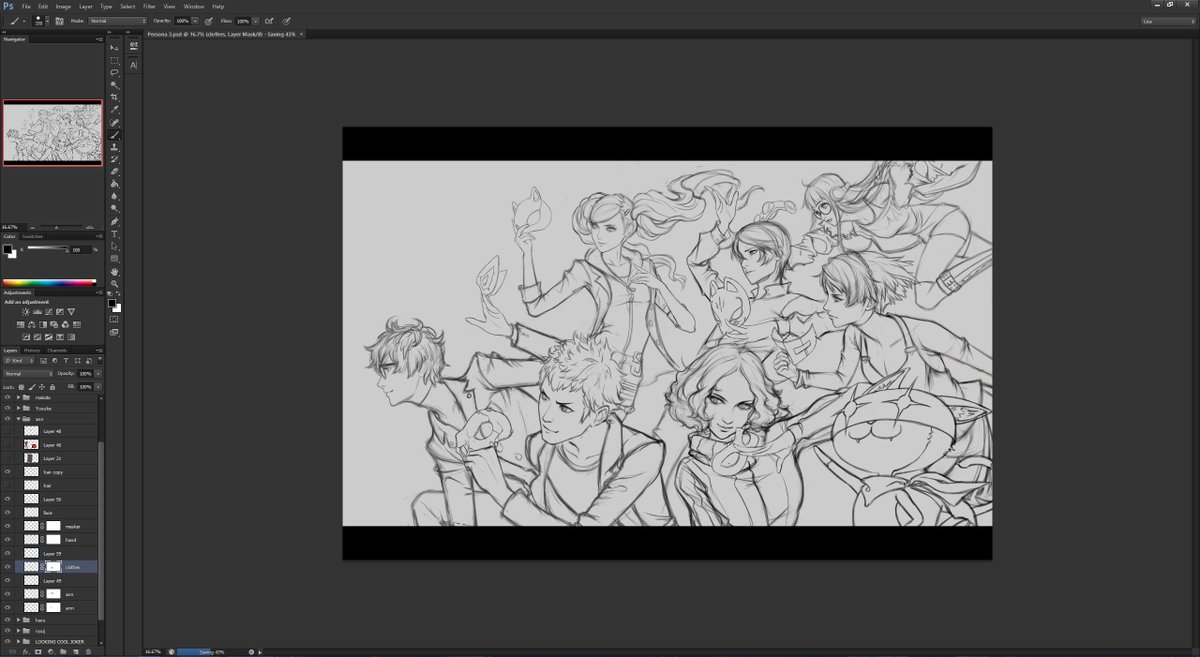Toggle the Brush panel icon in options bar
The width and height of the screenshot is (1200, 657).
(x=59, y=20)
